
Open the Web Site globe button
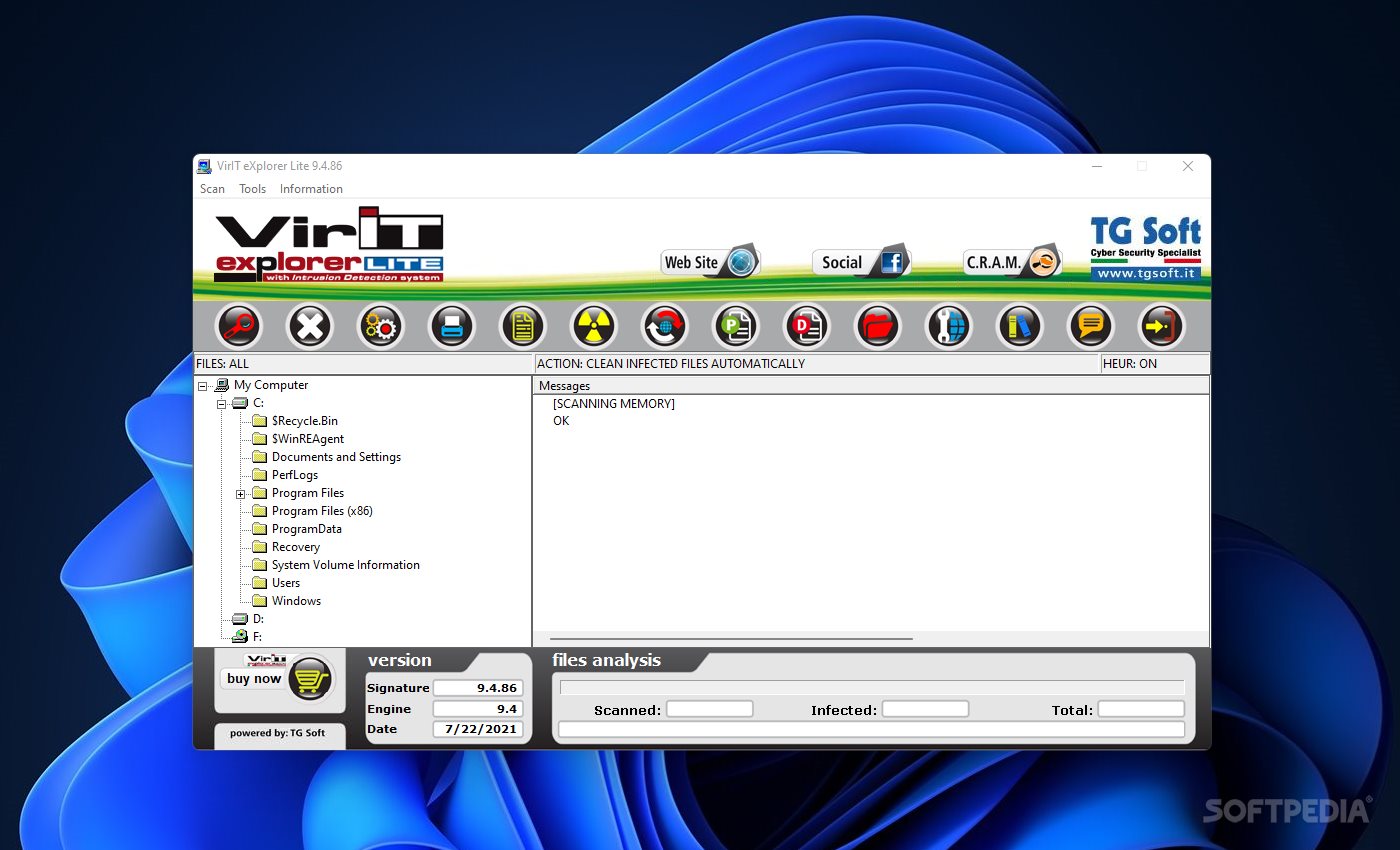tap(711, 262)
